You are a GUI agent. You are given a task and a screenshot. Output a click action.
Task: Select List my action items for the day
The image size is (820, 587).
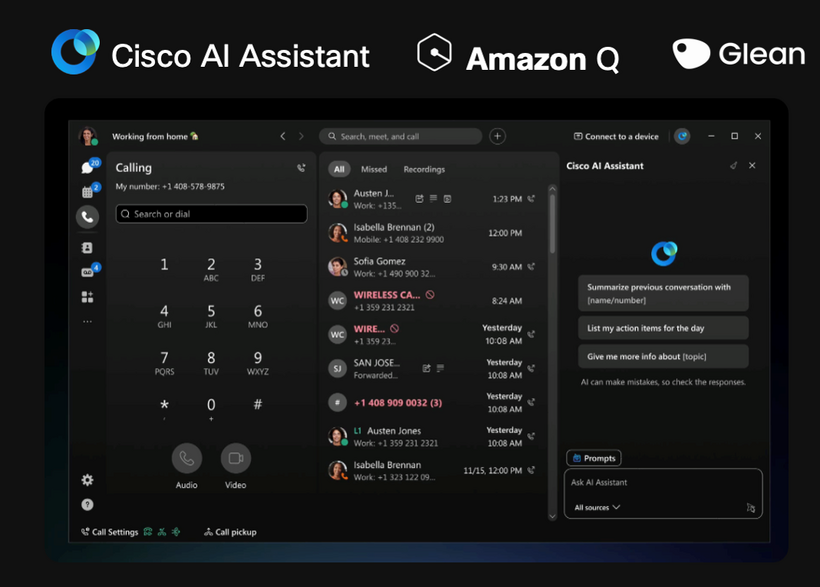(663, 328)
